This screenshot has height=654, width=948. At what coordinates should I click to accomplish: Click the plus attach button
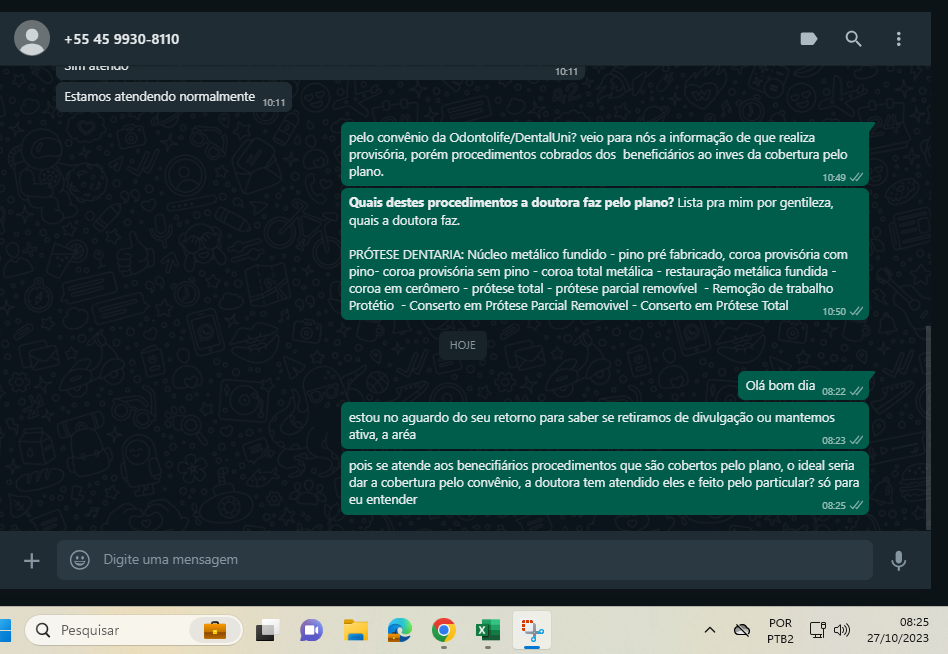(x=31, y=560)
